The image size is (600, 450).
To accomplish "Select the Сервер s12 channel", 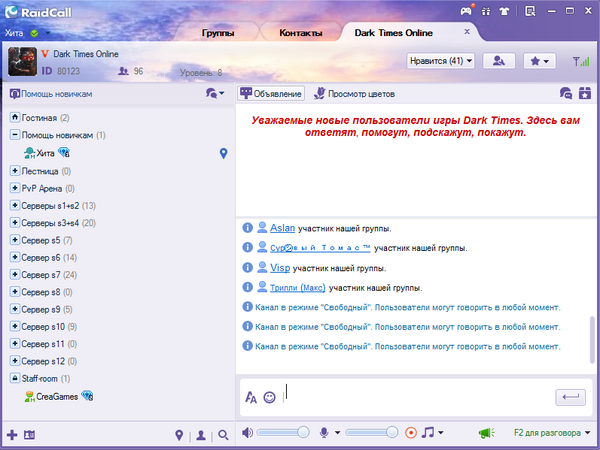I will [x=49, y=361].
